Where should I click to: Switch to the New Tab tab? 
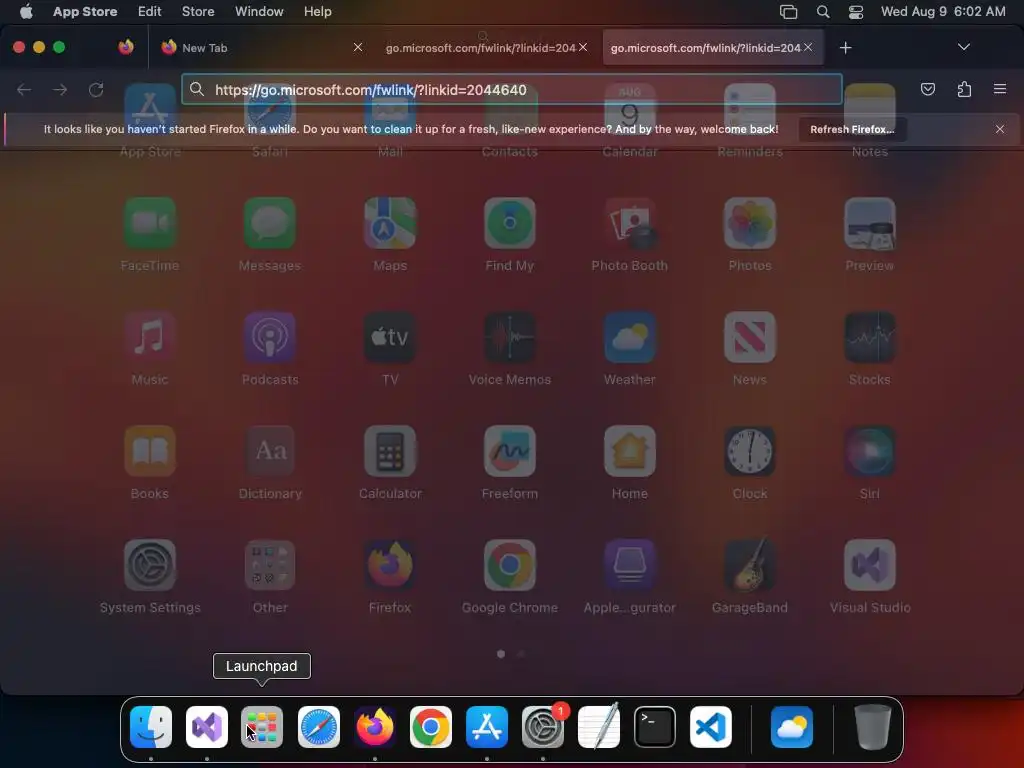pos(261,48)
